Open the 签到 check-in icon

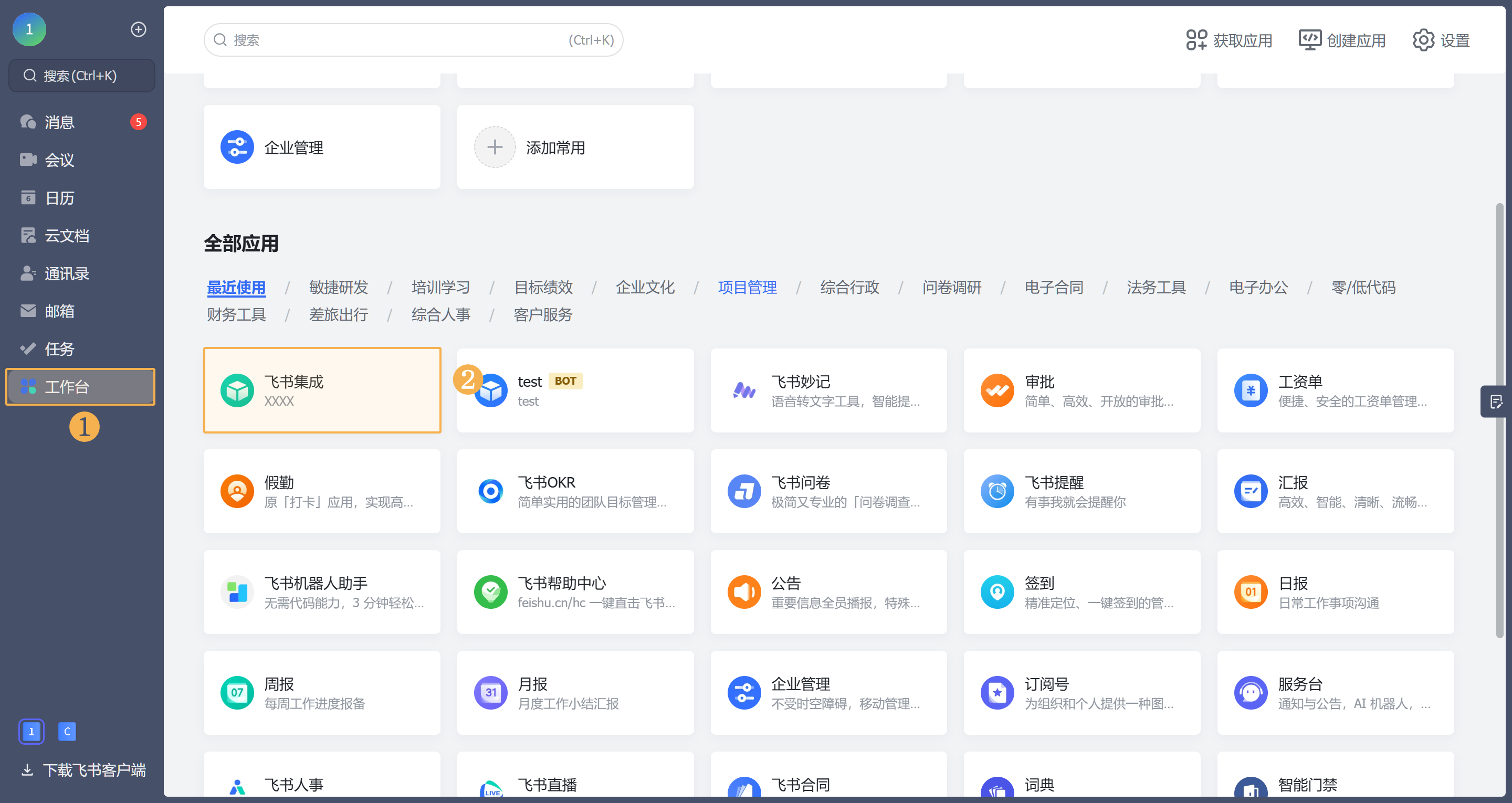coord(996,591)
